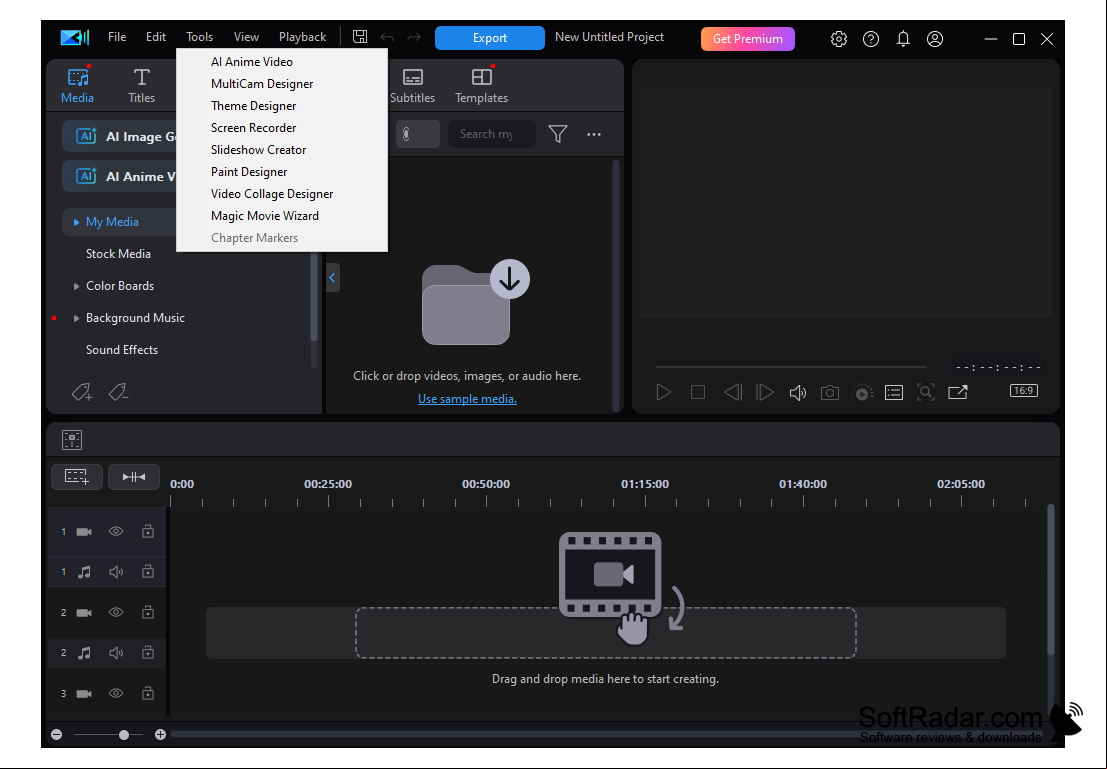This screenshot has width=1107, height=769.
Task: Lock video track 1
Action: [x=148, y=531]
